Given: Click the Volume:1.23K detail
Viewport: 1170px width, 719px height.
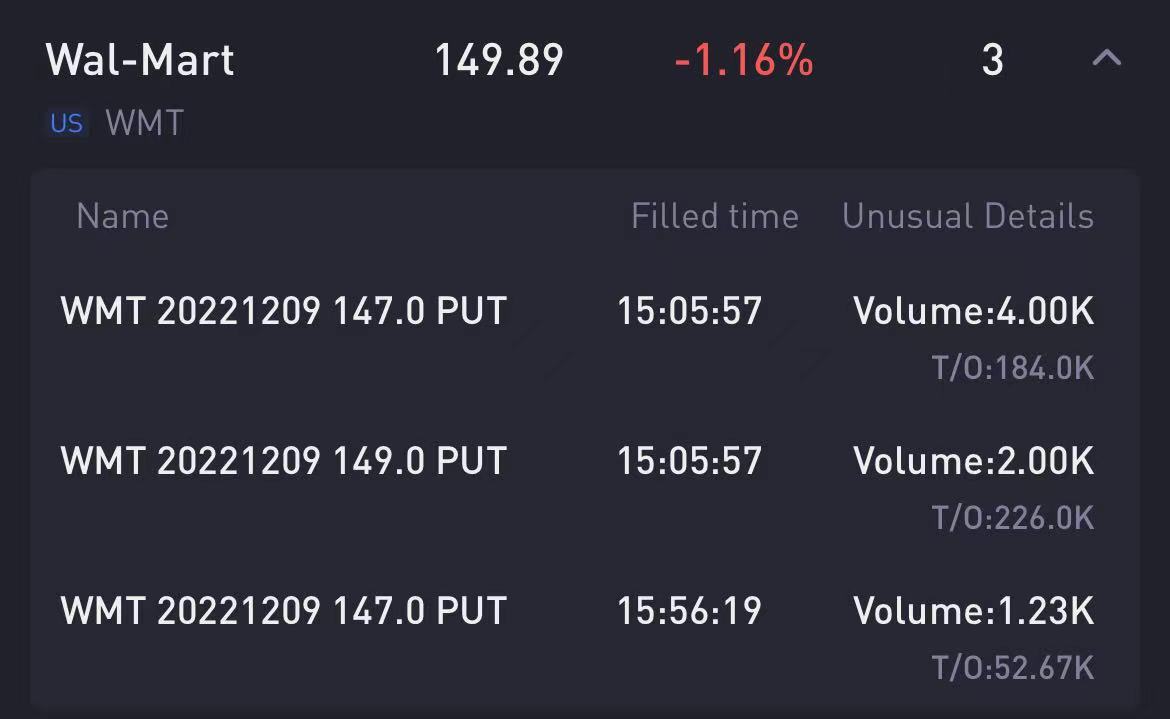Looking at the screenshot, I should point(974,611).
